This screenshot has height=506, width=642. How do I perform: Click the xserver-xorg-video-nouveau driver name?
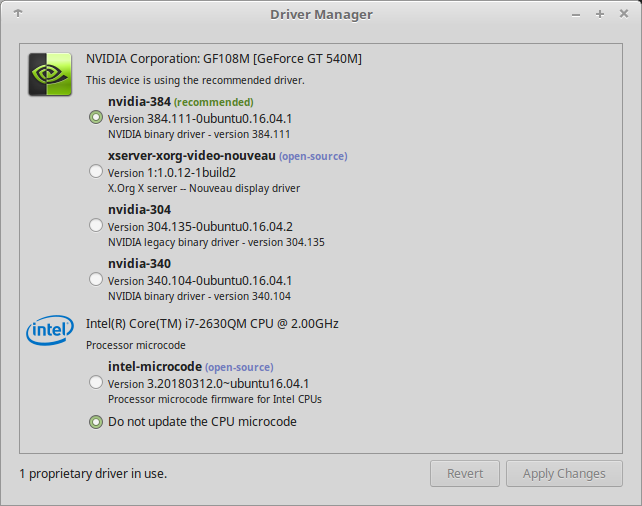coord(192,156)
